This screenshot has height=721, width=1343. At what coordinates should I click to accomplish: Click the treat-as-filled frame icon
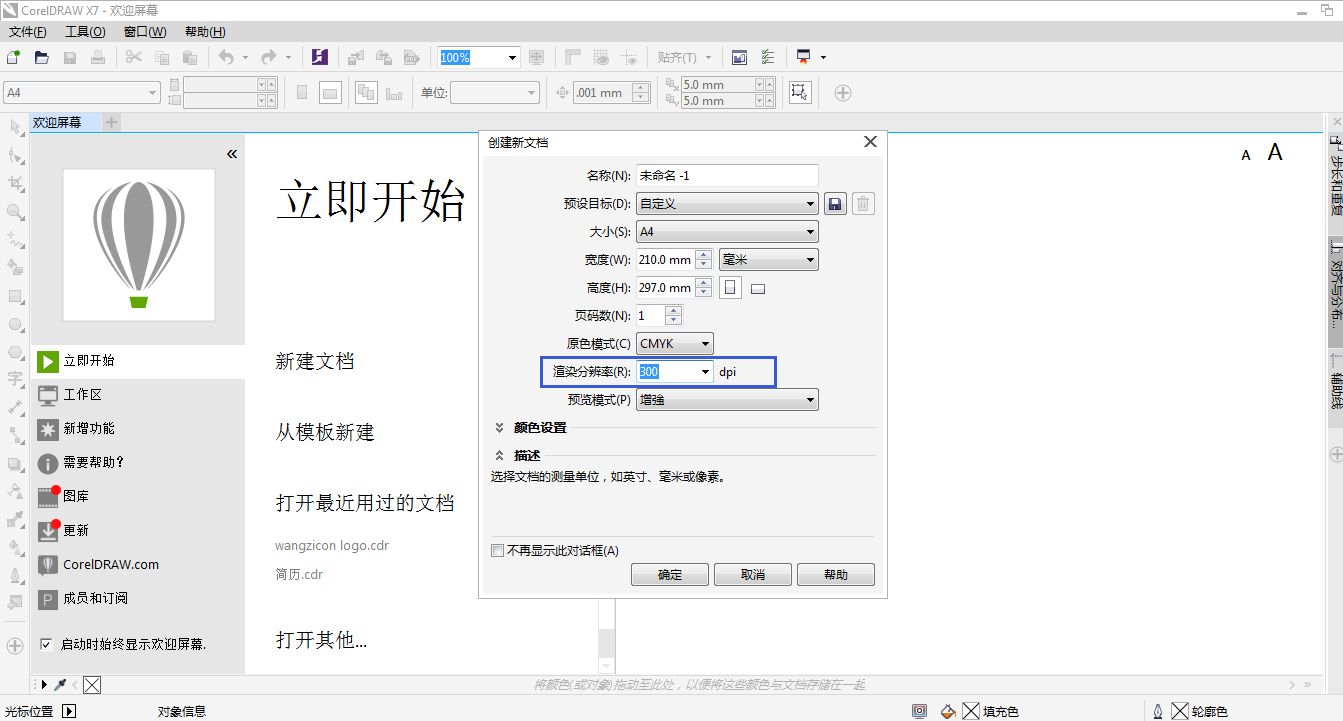(799, 92)
